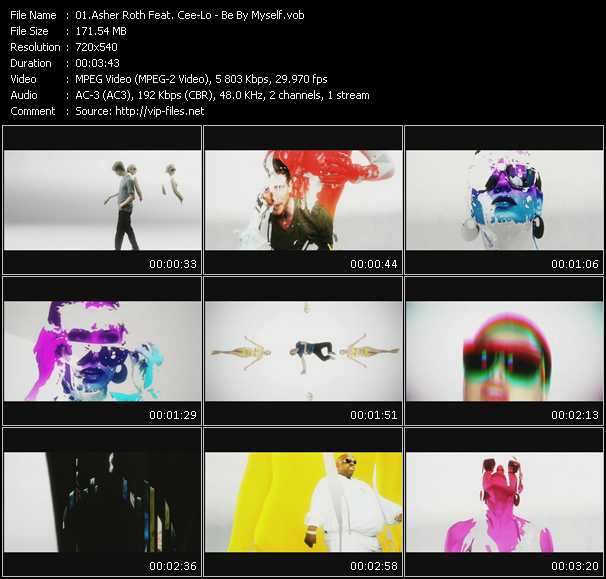The height and width of the screenshot is (579, 606).
Task: Click the resolution value '720x540'
Action: (96, 47)
